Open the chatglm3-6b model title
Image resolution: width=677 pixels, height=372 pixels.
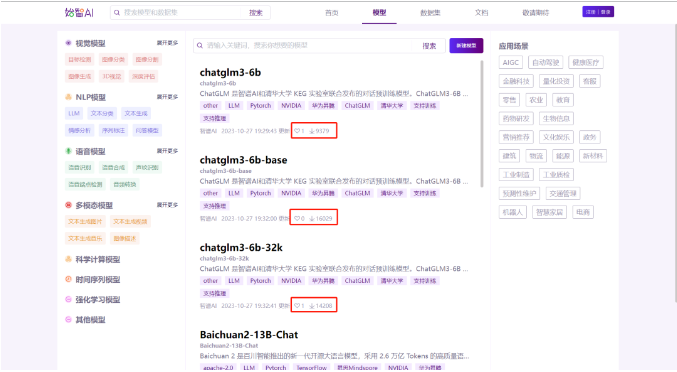pyautogui.click(x=230, y=72)
